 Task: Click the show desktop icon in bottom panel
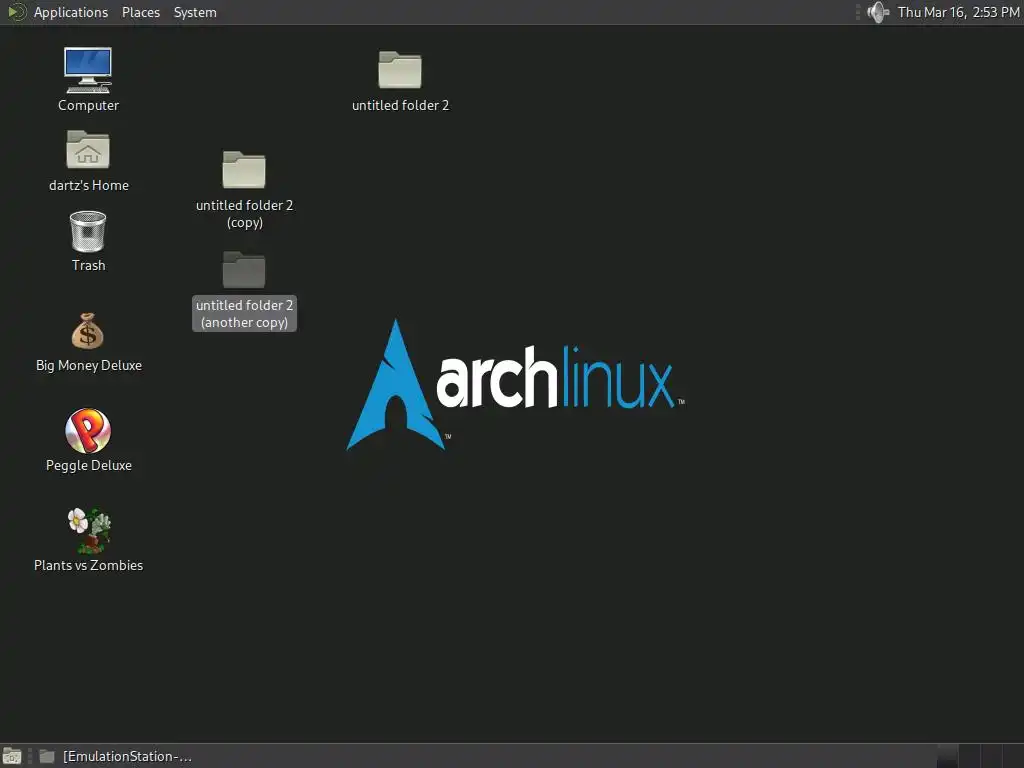[x=12, y=756]
